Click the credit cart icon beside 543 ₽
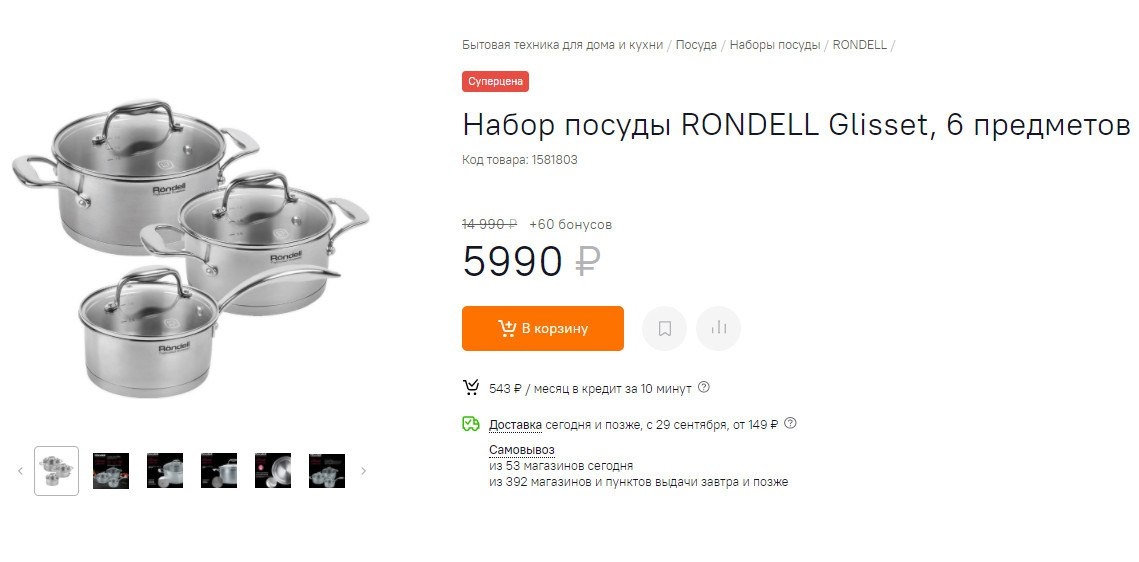The width and height of the screenshot is (1139, 562). [x=471, y=388]
